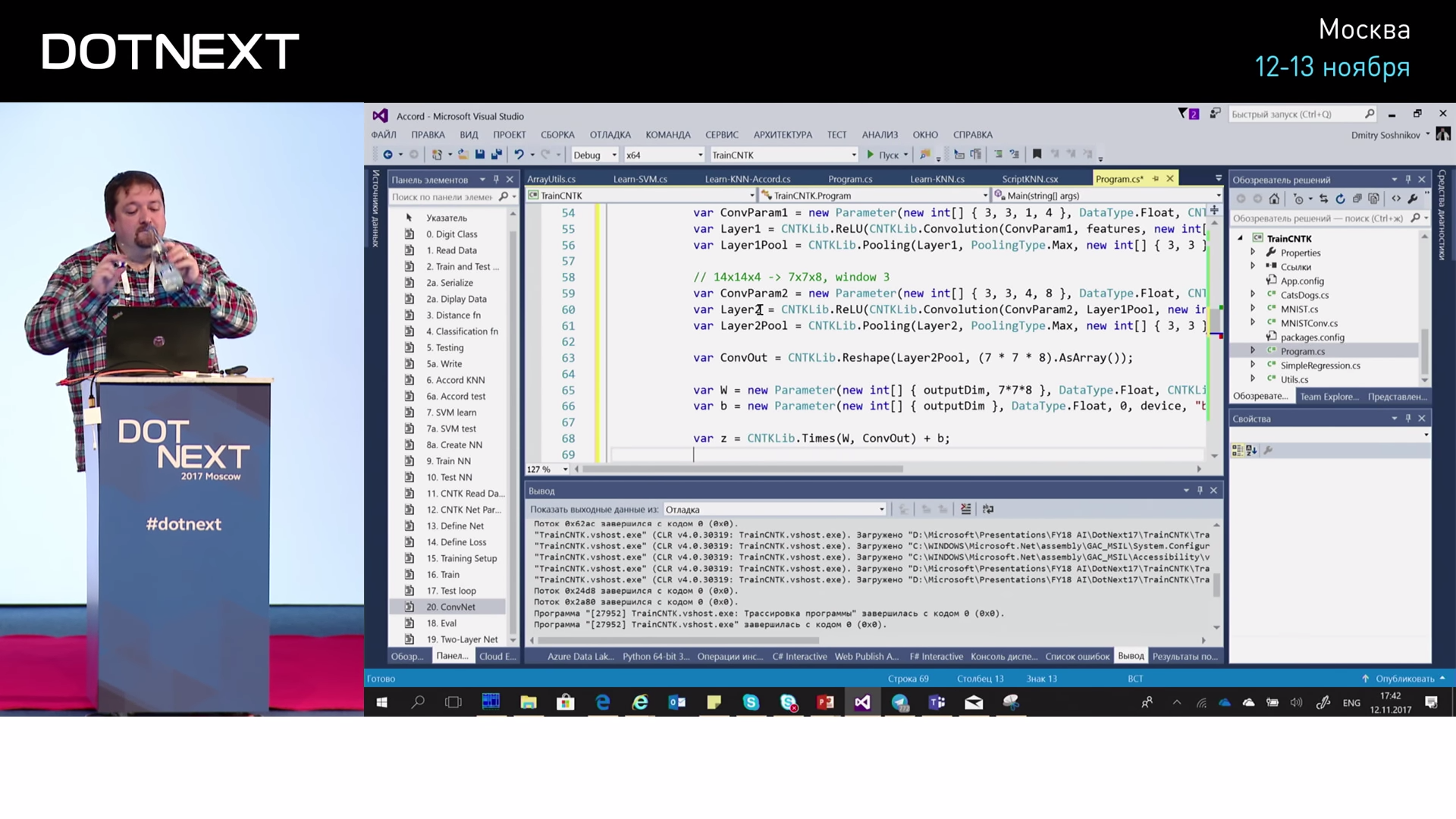1456x819 pixels.
Task: Click the feedback icon next to the notifications flag
Action: [1215, 114]
